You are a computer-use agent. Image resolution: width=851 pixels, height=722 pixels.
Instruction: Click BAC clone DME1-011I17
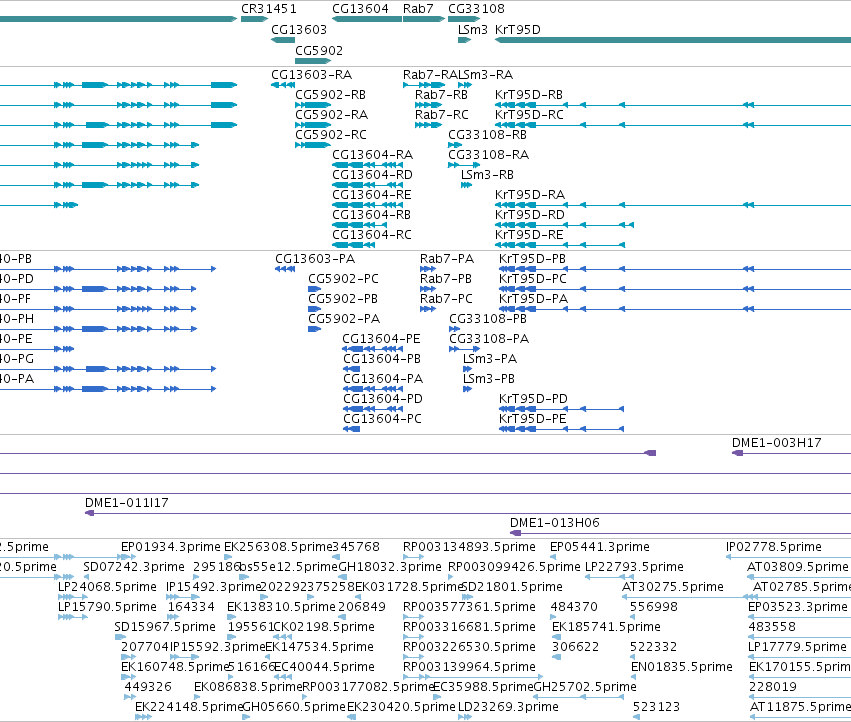coord(127,503)
